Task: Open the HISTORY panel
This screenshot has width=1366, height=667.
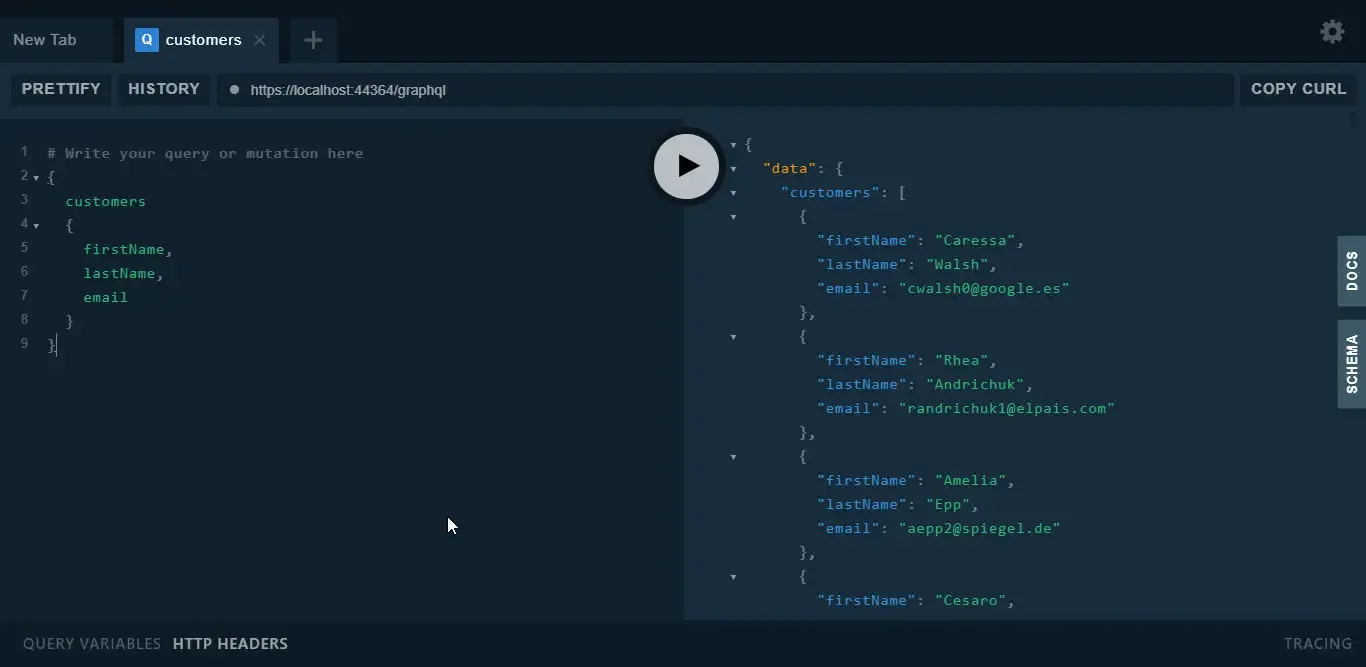Action: 163,89
